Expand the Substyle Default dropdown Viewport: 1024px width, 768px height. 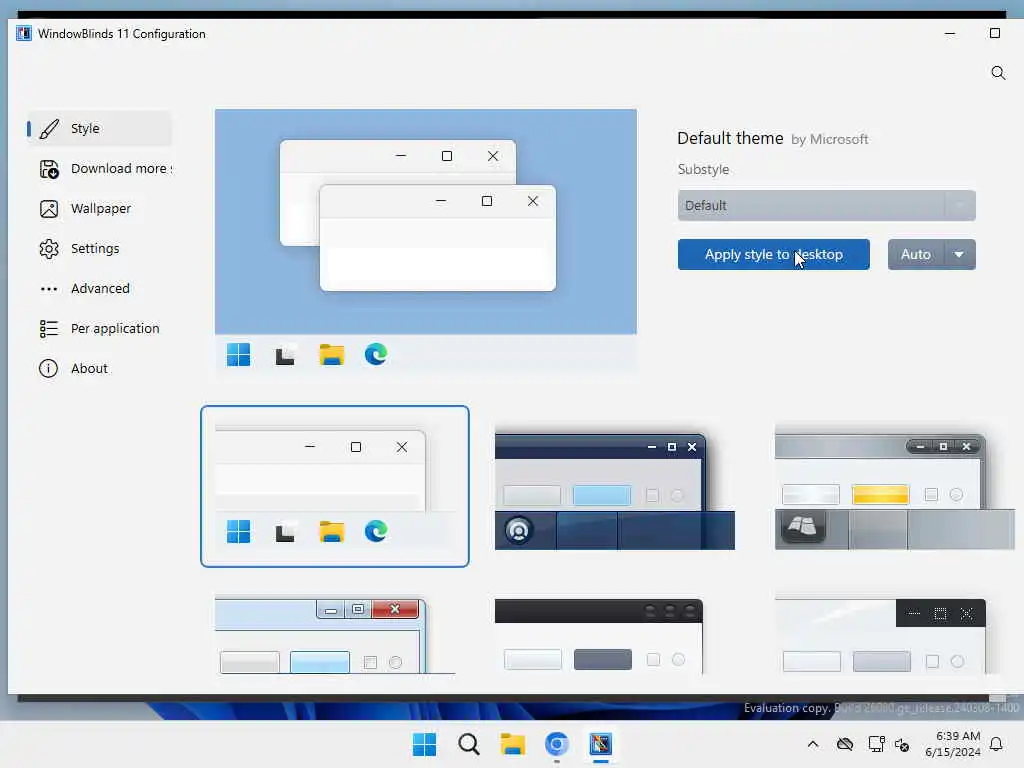pyautogui.click(x=827, y=206)
